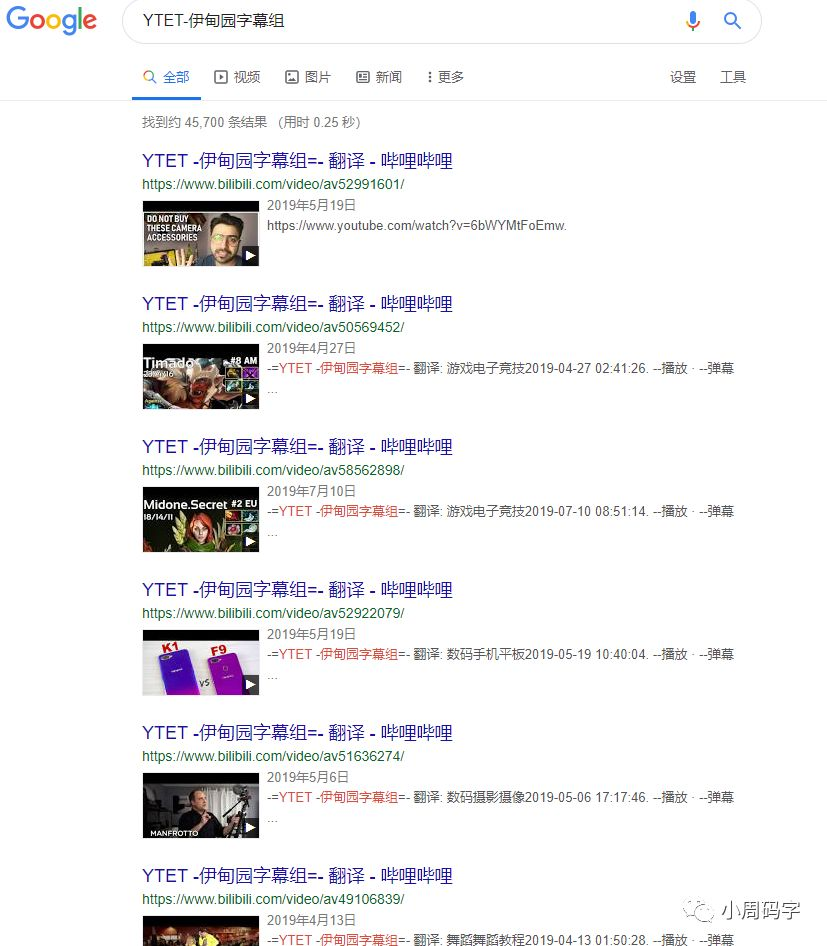
Task: Open the DO NOT BUY THESE CAMERA ACCESSORIES thumbnail
Action: (x=201, y=233)
